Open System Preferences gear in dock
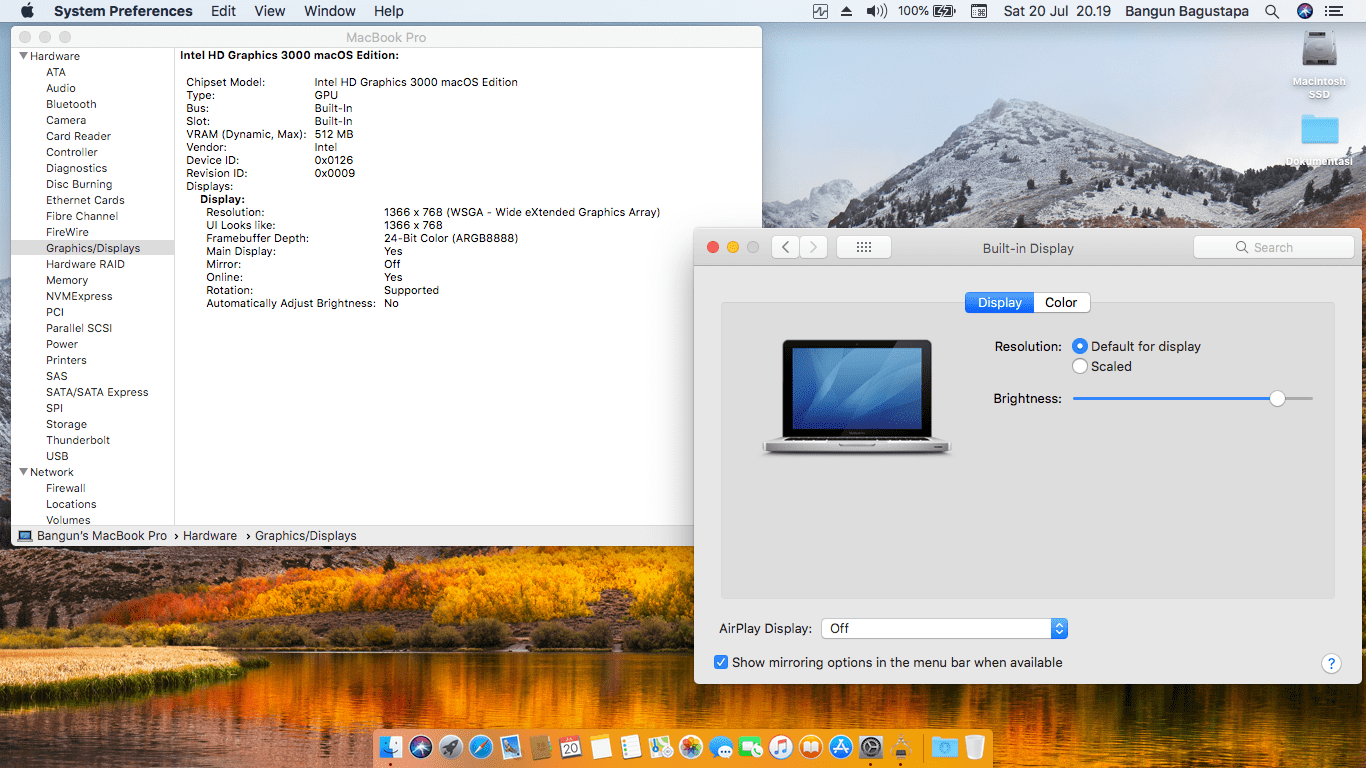Image resolution: width=1366 pixels, height=768 pixels. [871, 746]
